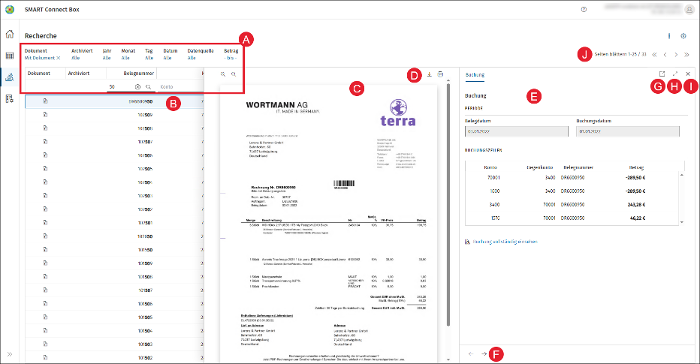Screen dimensions: 700x364
Task: Open document icon in the second table row
Action: [45, 115]
